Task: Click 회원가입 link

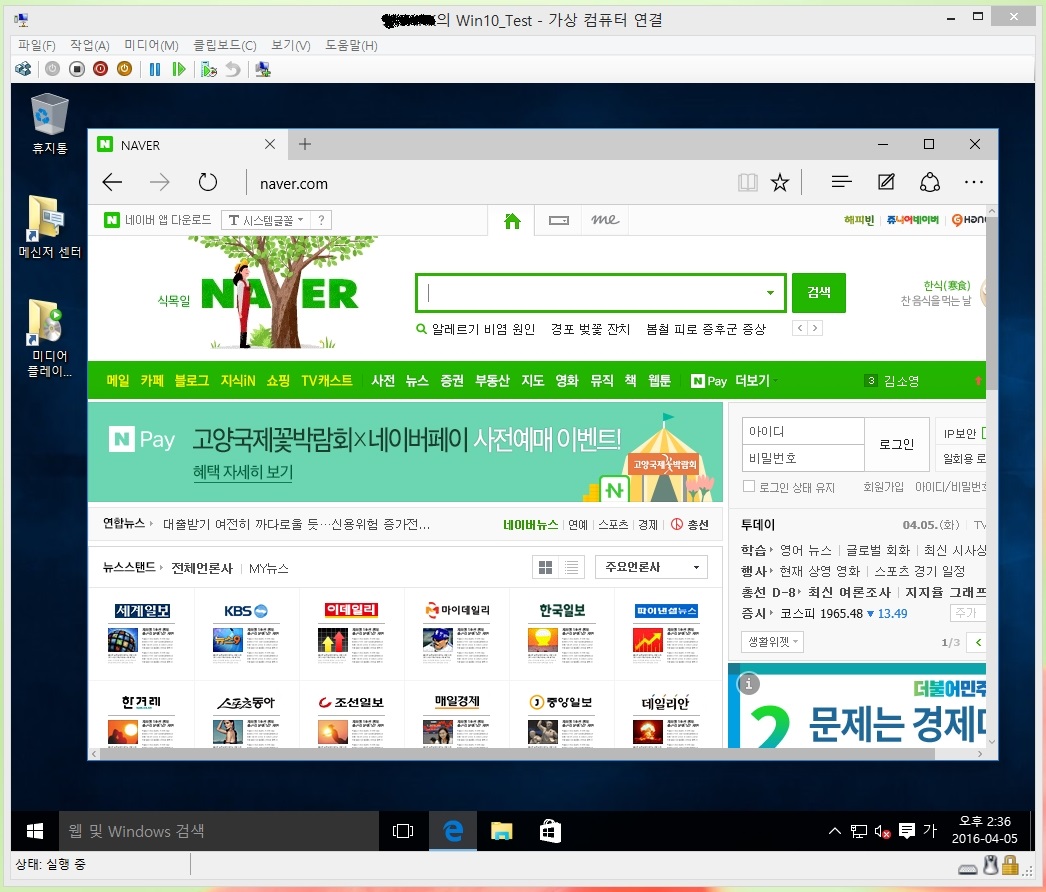Action: click(x=883, y=487)
